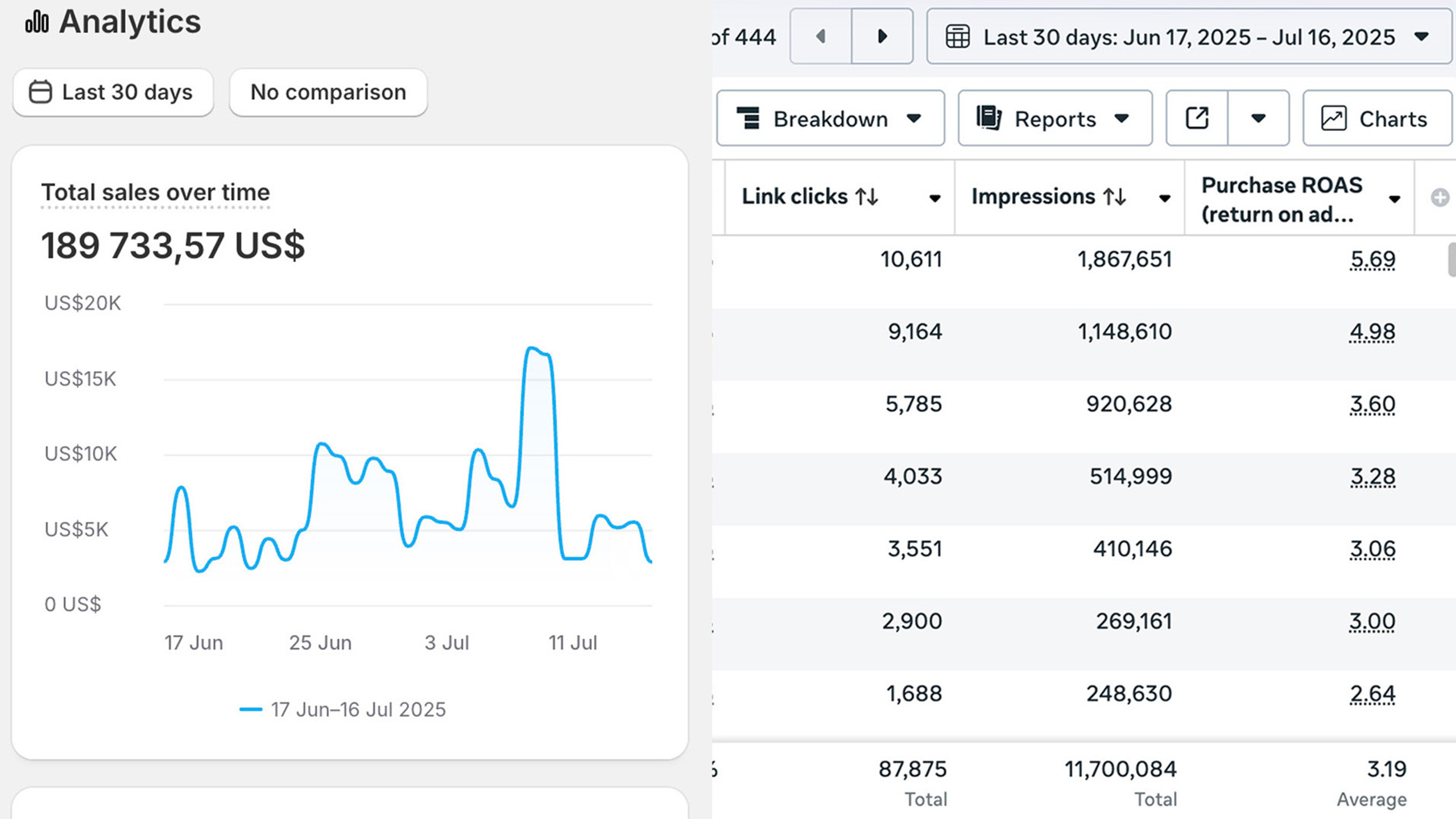Viewport: 1456px width, 819px height.
Task: Click the 3.19 average ROAS value
Action: 1387,769
